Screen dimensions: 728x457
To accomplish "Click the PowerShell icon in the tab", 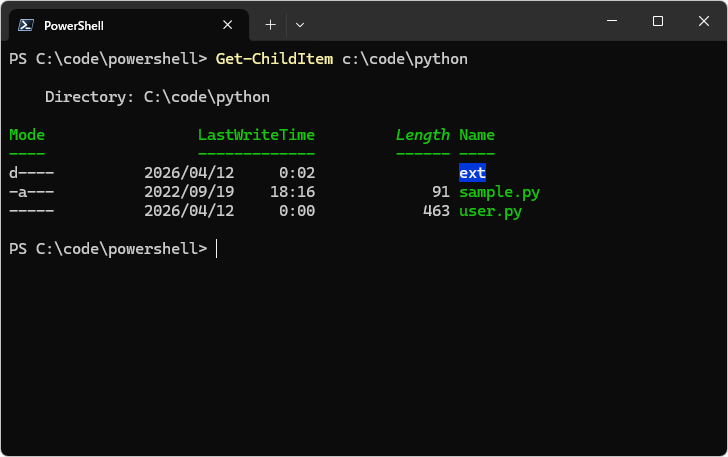I will click(x=27, y=25).
